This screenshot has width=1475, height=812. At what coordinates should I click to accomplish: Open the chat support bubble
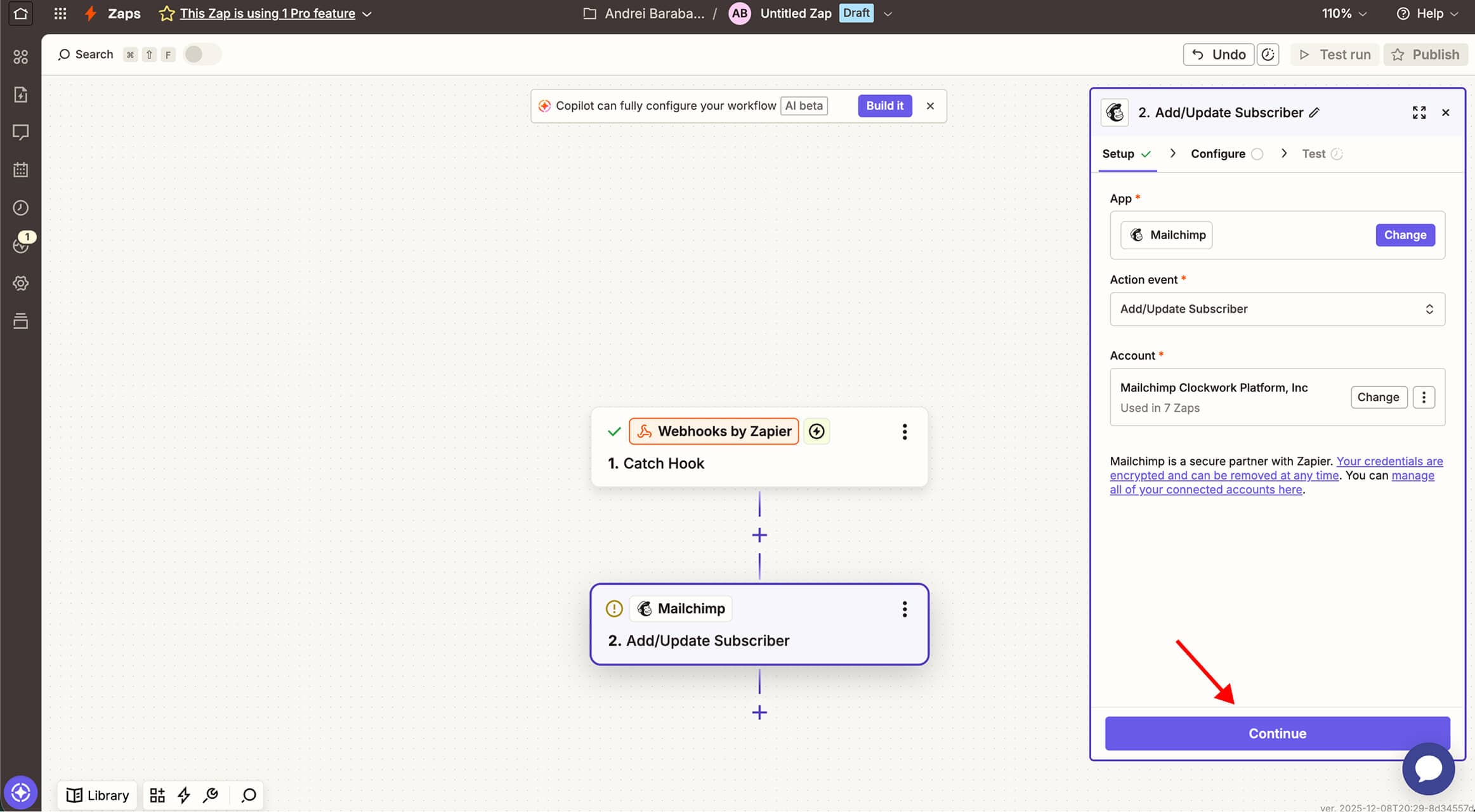pyautogui.click(x=1428, y=768)
